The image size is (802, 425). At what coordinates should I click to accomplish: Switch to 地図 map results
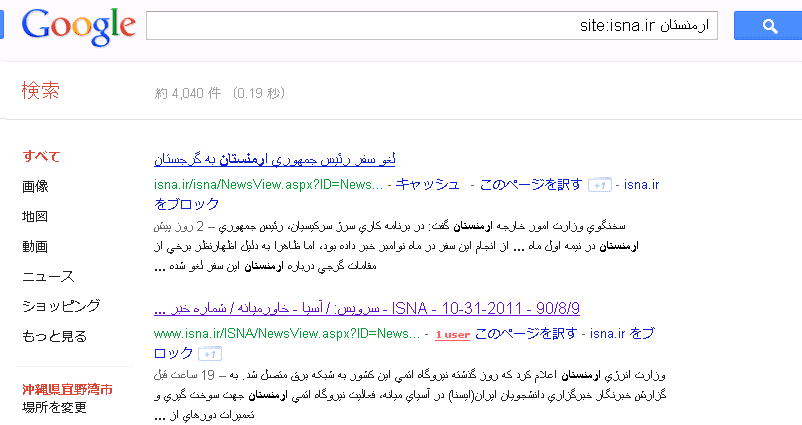coord(35,216)
